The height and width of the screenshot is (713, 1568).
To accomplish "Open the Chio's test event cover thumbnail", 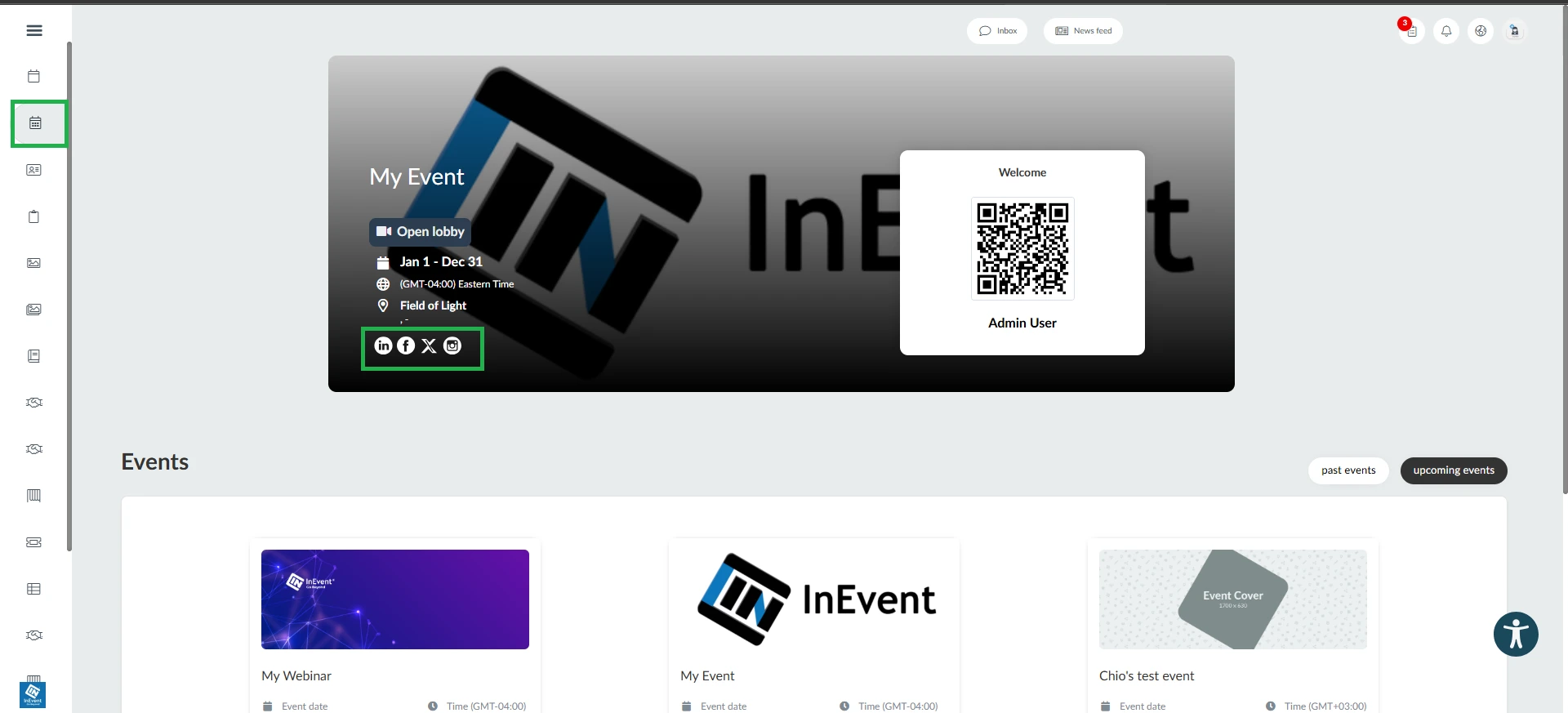I will [1233, 599].
